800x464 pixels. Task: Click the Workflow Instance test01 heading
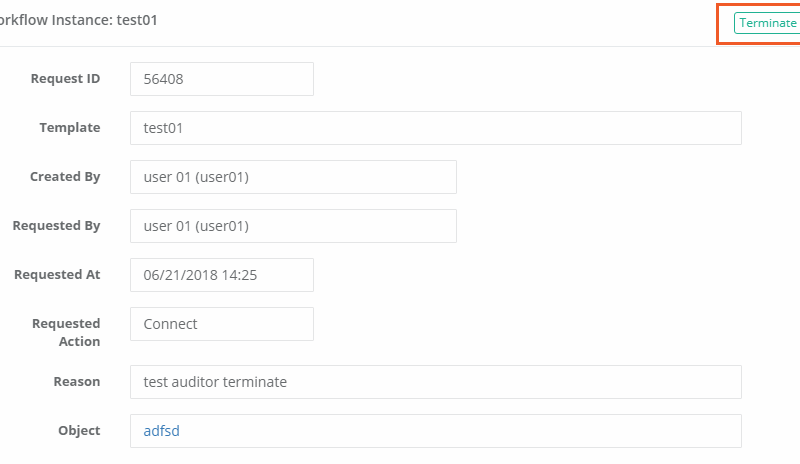tap(78, 20)
